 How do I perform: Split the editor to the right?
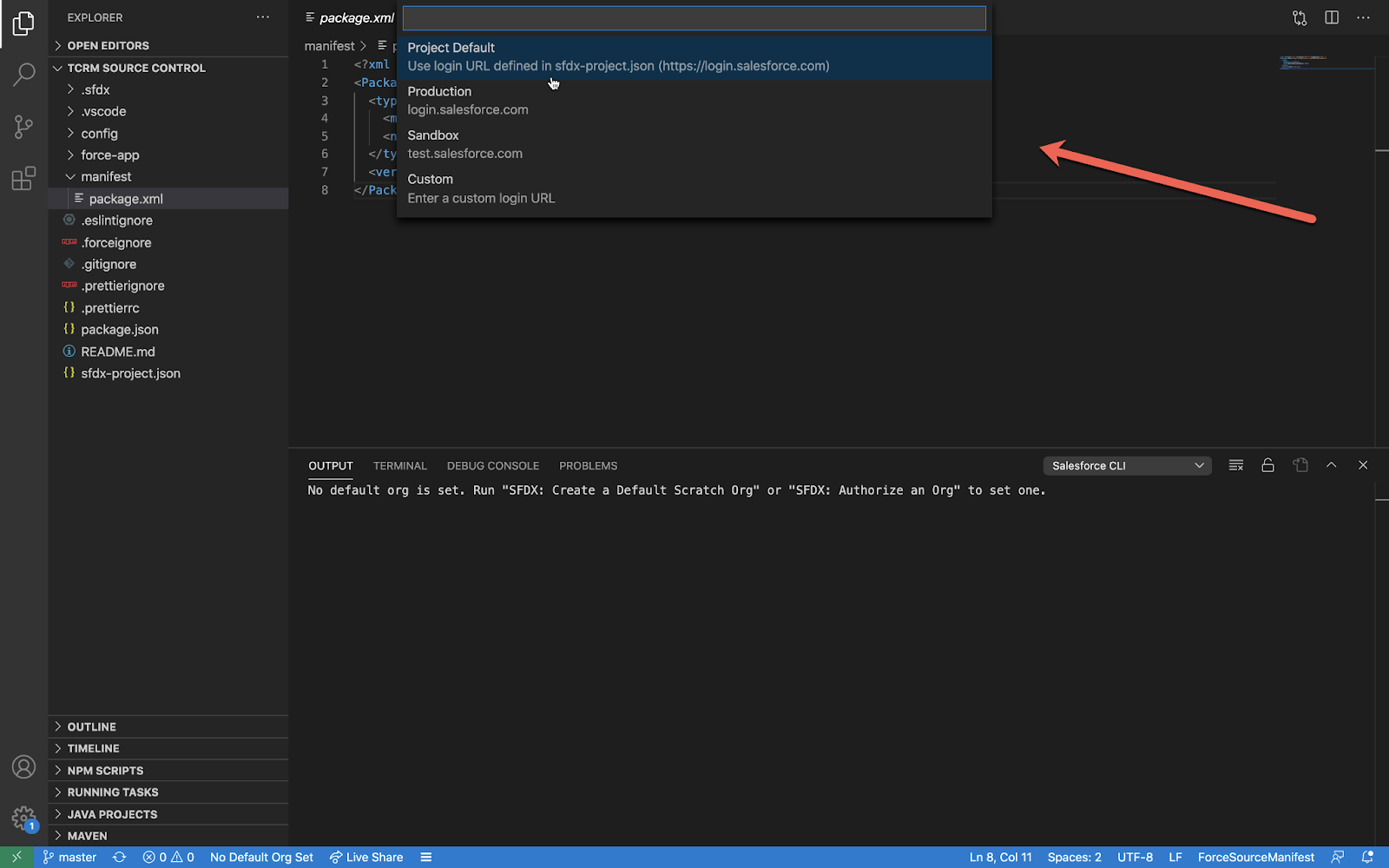(1332, 17)
